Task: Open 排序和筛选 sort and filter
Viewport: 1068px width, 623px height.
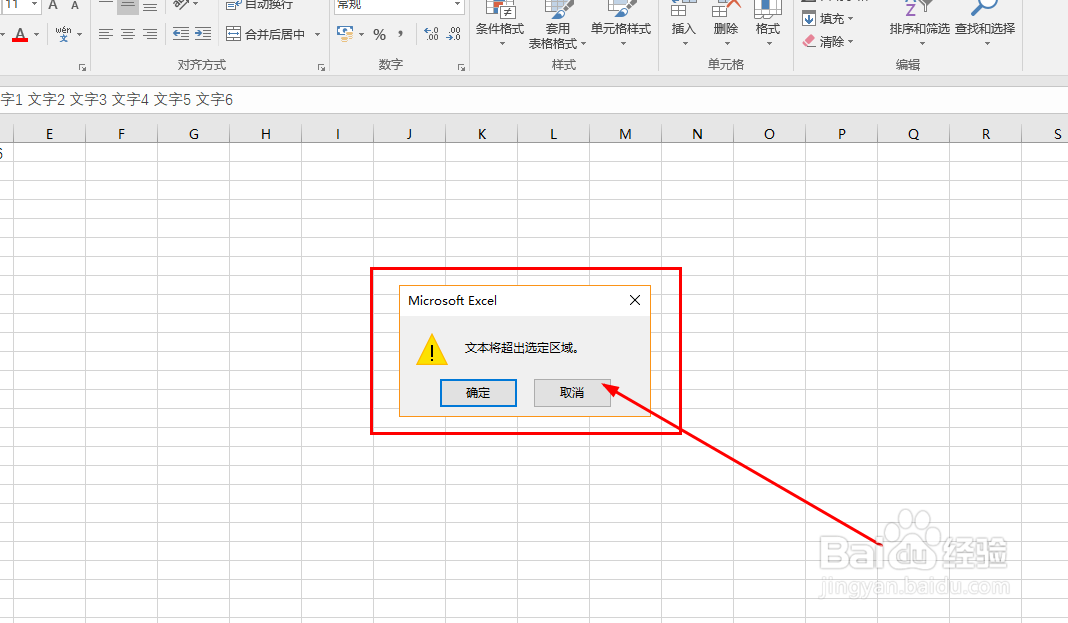Action: 919,25
